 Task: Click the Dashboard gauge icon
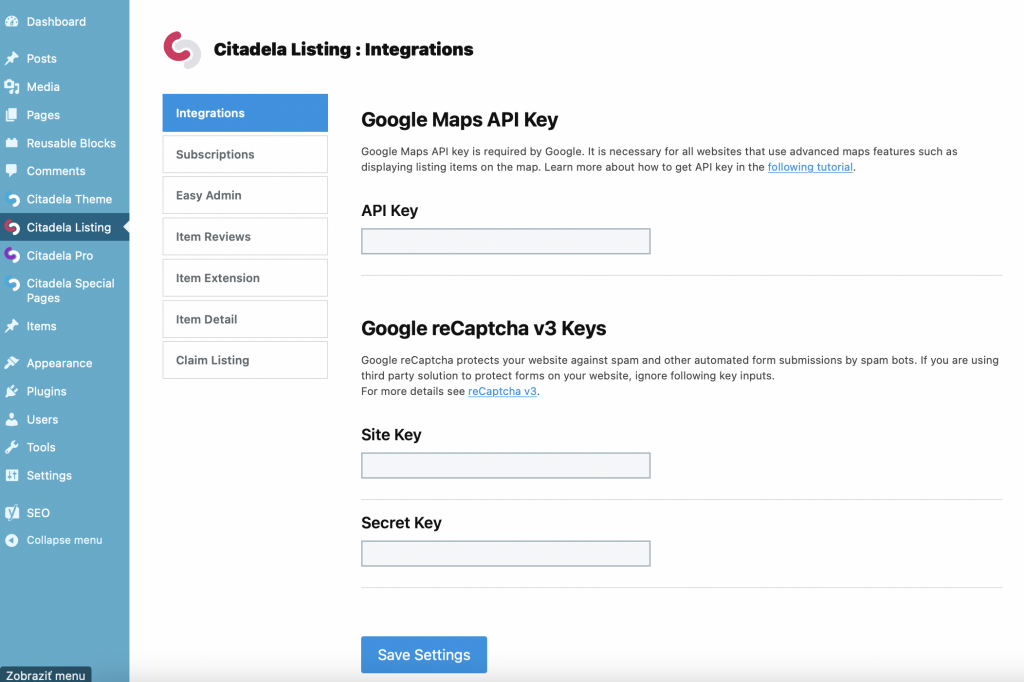point(12,22)
